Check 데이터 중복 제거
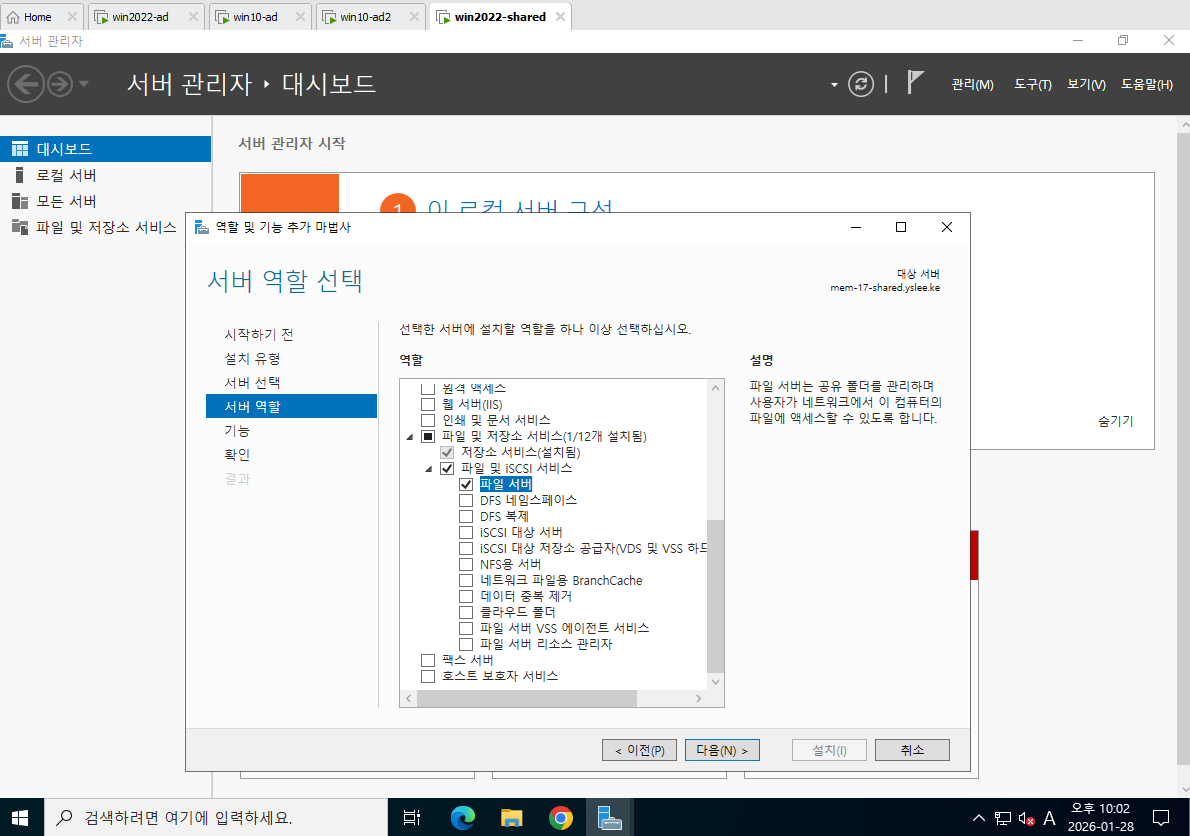 point(466,596)
